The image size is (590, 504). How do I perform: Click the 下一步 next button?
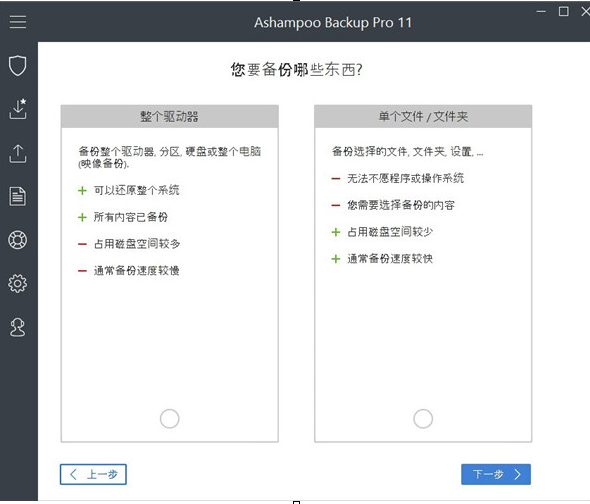click(496, 474)
